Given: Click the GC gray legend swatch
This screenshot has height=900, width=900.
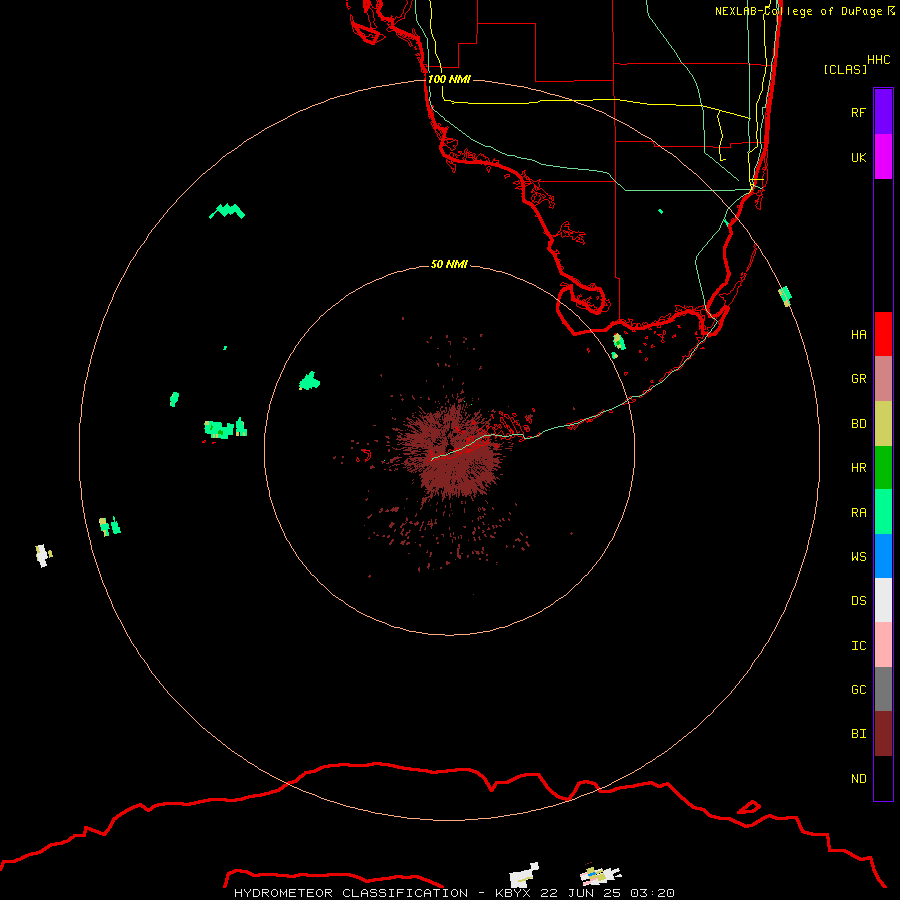Looking at the screenshot, I should click(883, 689).
